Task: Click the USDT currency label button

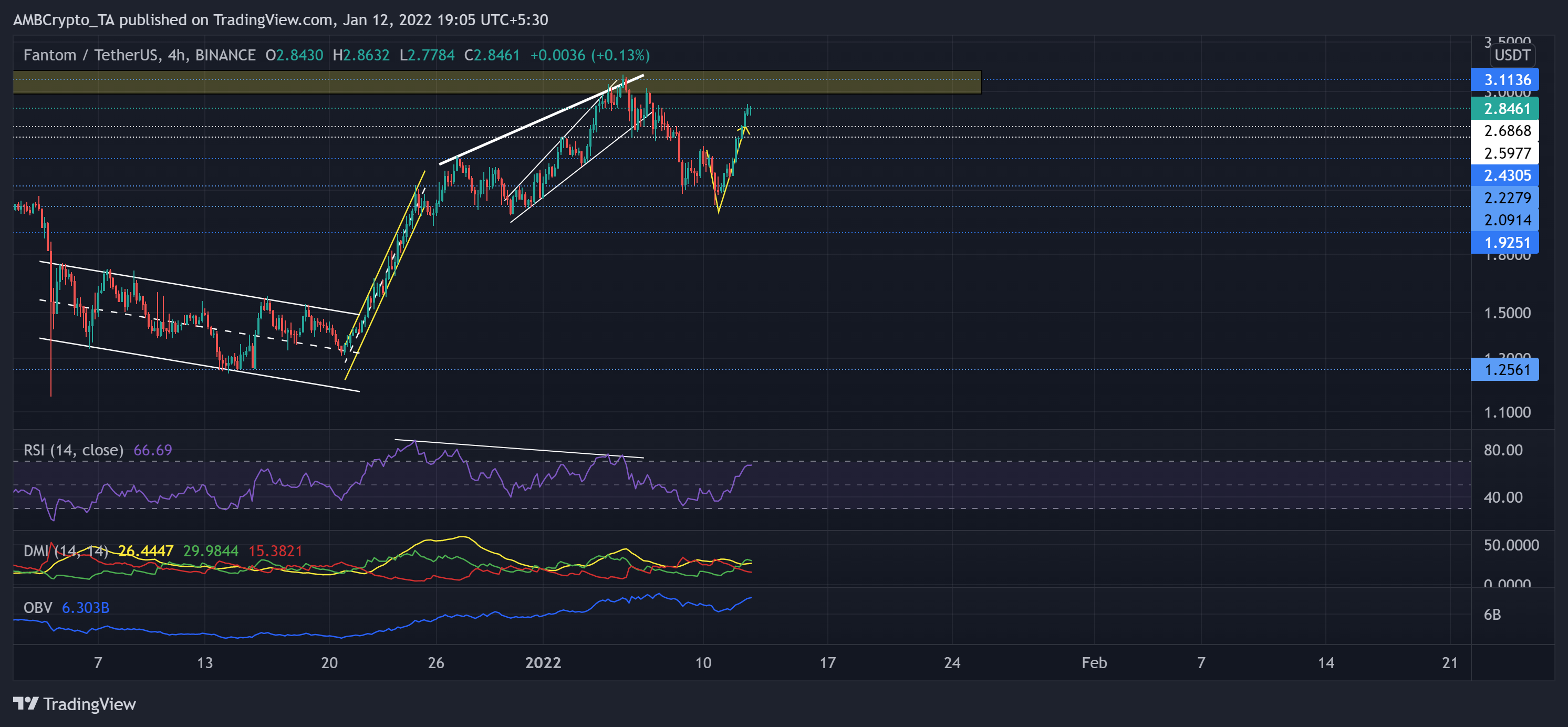Action: [x=1512, y=55]
